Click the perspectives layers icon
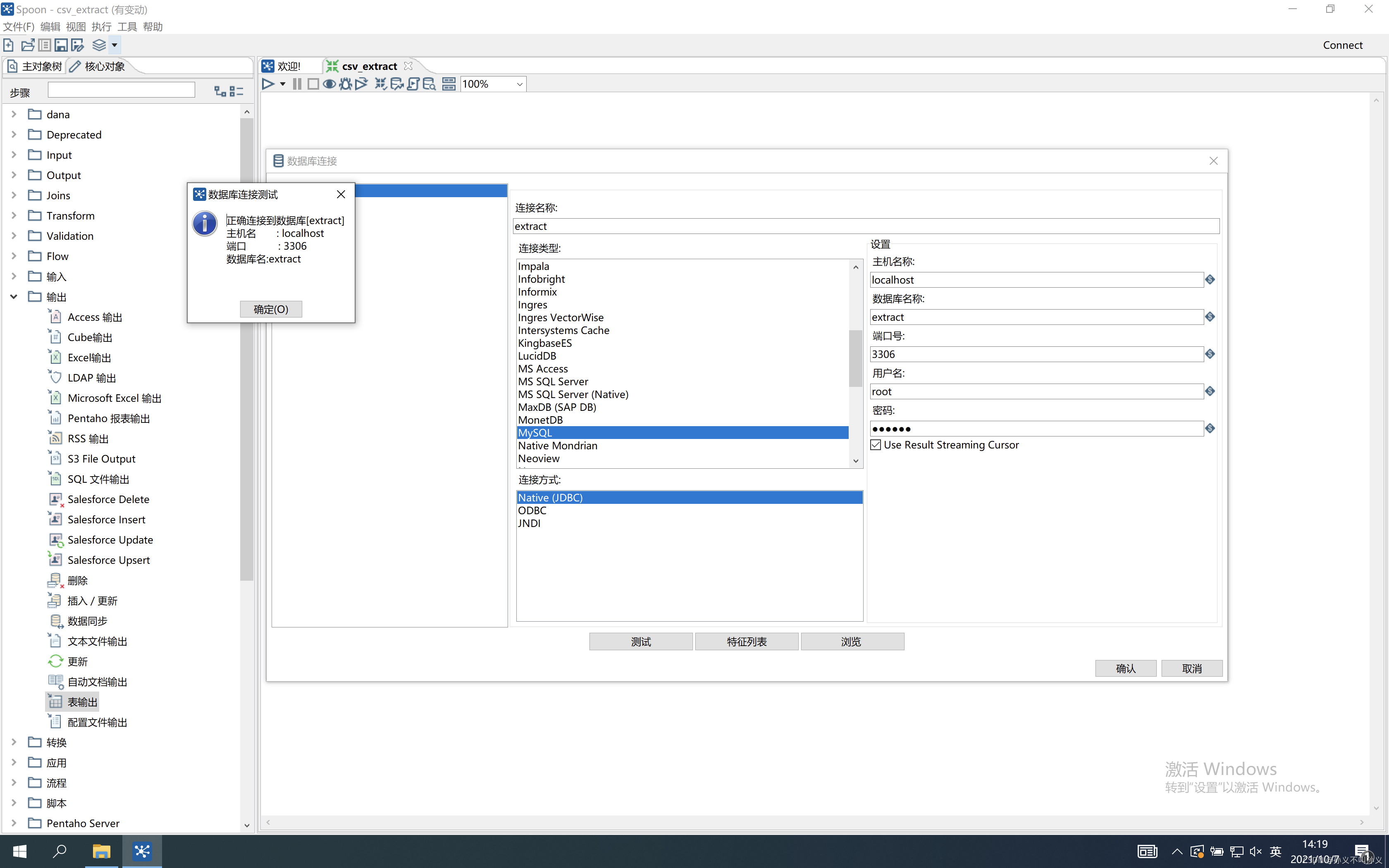Screen dimensions: 1389x868 (99, 45)
